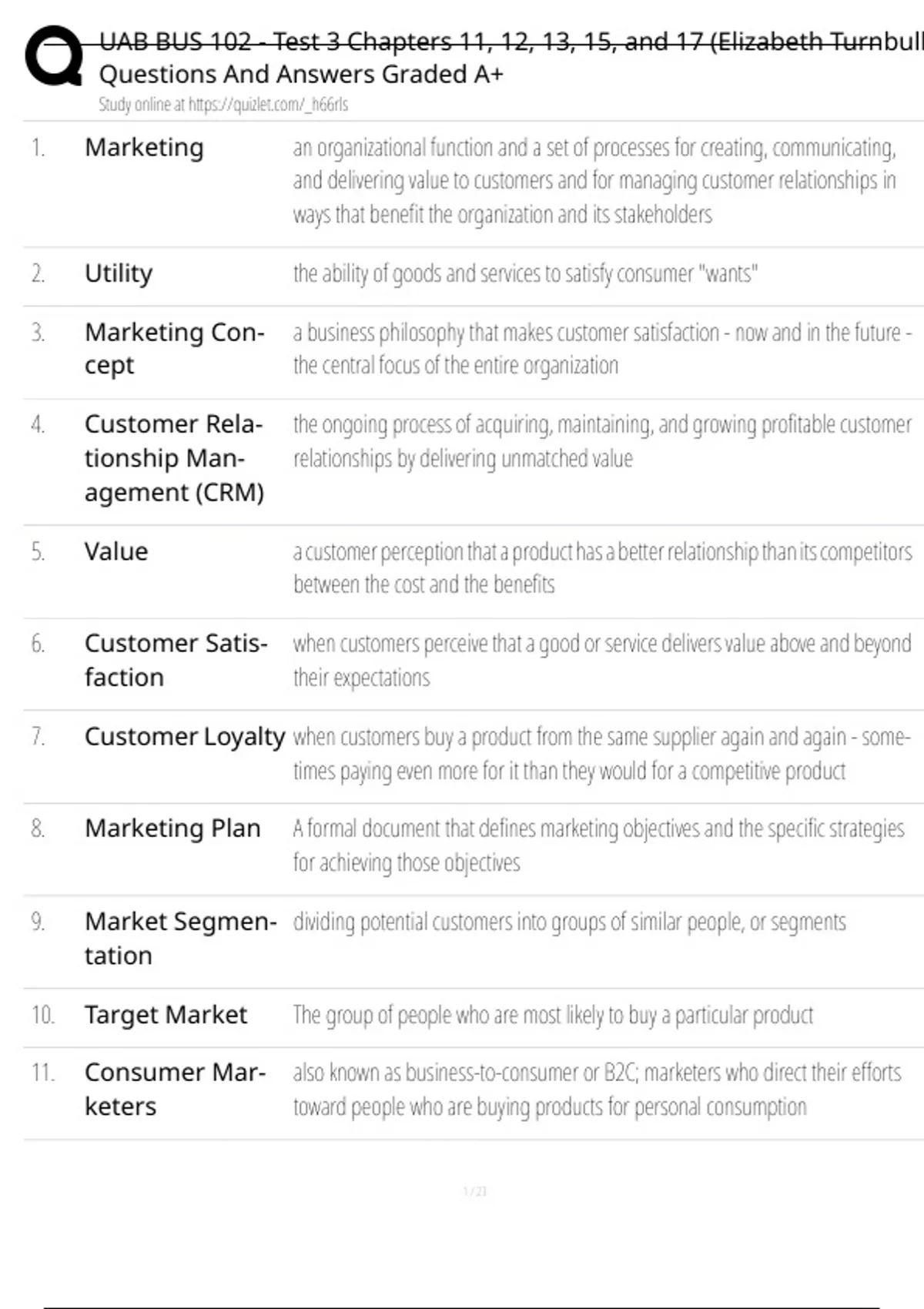Click the 'Marketing Plan' term
Image resolution: width=924 pixels, height=1309 pixels.
pos(172,829)
